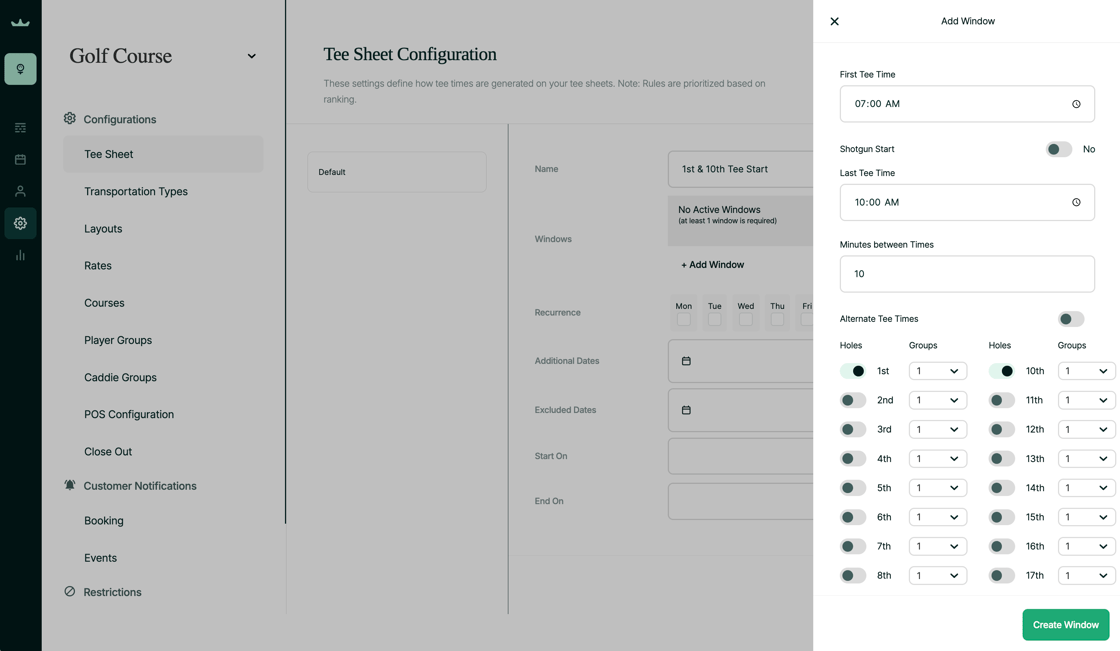Screen dimensions: 1120x651
Task: Open Groups dropdown for the 10th hole
Action: click(1086, 371)
